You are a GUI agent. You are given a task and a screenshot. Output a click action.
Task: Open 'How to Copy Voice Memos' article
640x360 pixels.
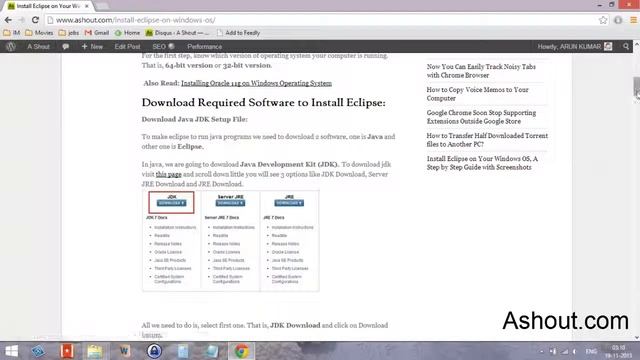click(478, 94)
